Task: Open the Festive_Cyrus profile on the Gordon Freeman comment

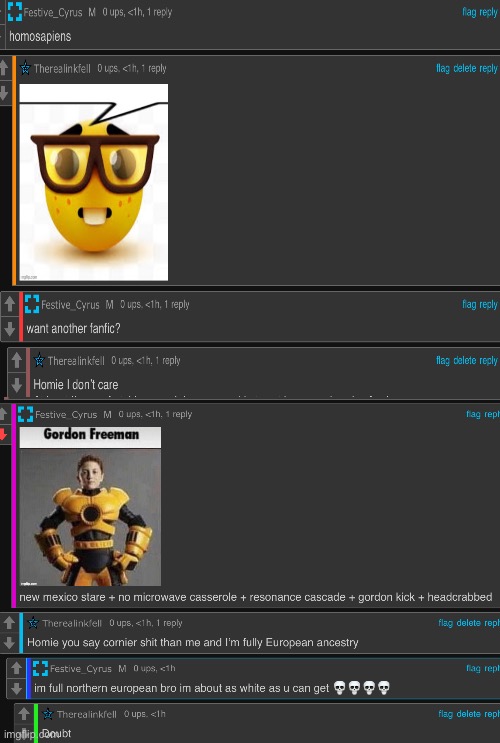Action: click(x=66, y=415)
